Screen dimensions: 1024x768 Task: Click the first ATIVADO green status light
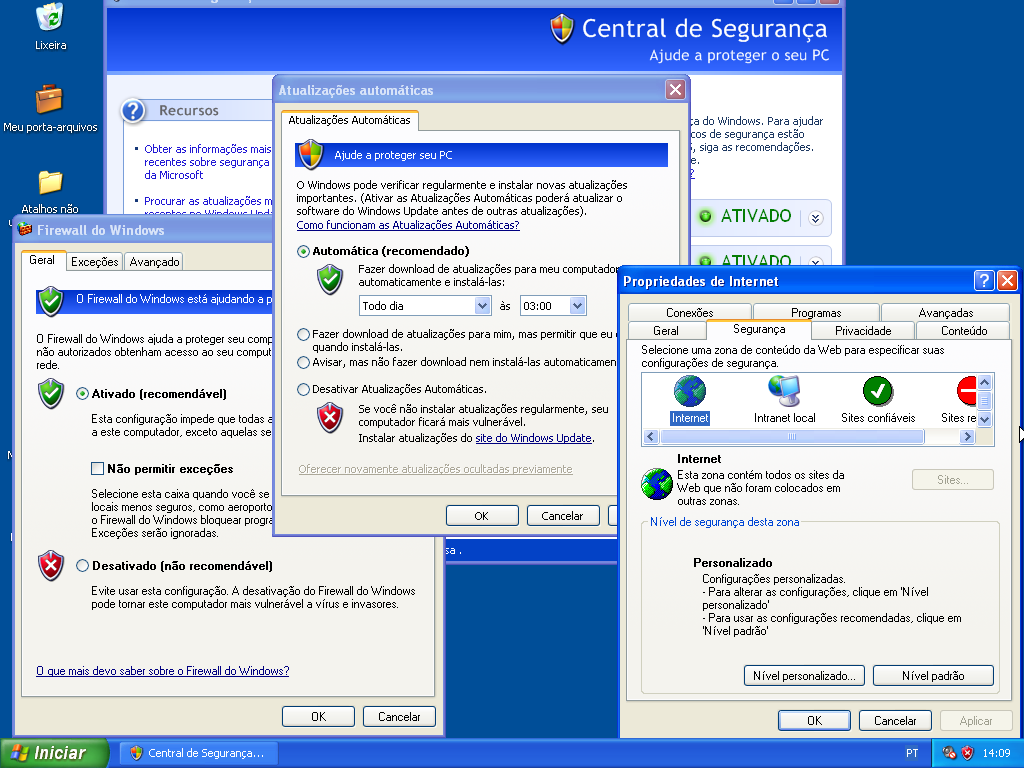point(705,216)
